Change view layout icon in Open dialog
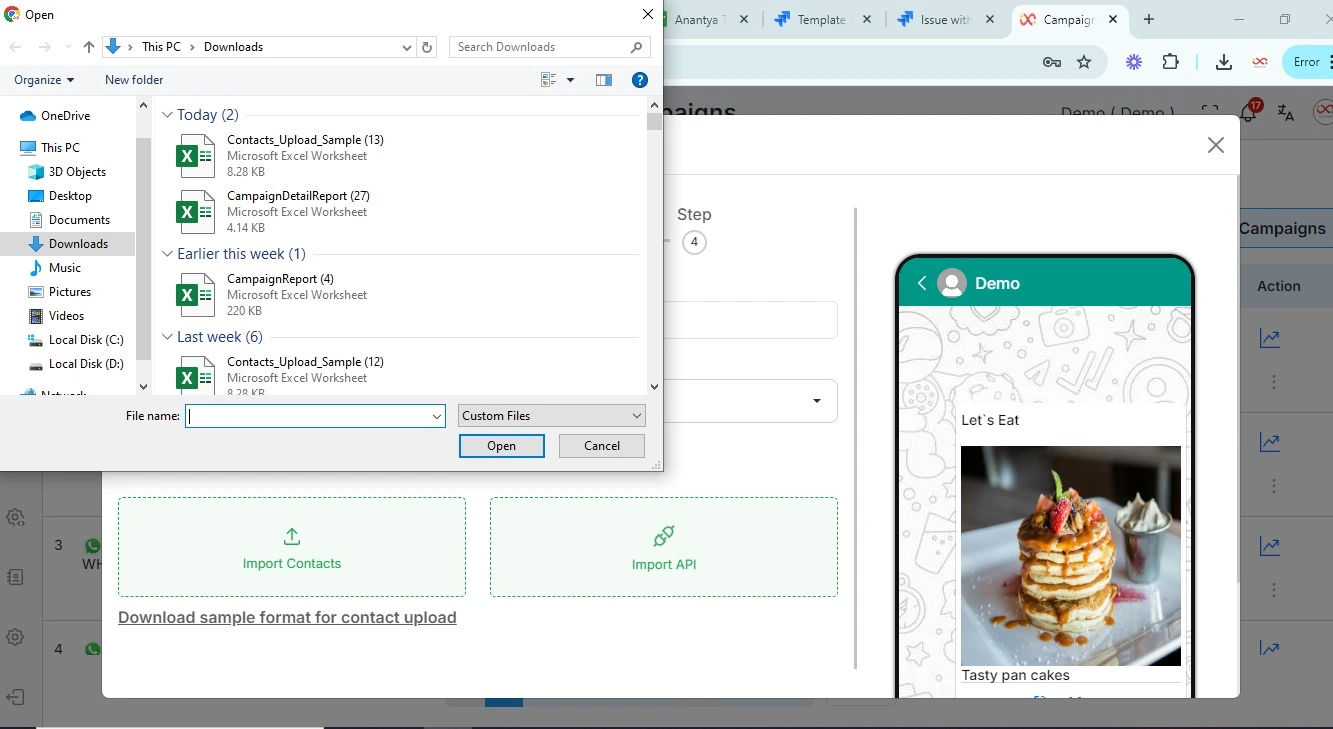Image resolution: width=1333 pixels, height=729 pixels. tap(548, 80)
